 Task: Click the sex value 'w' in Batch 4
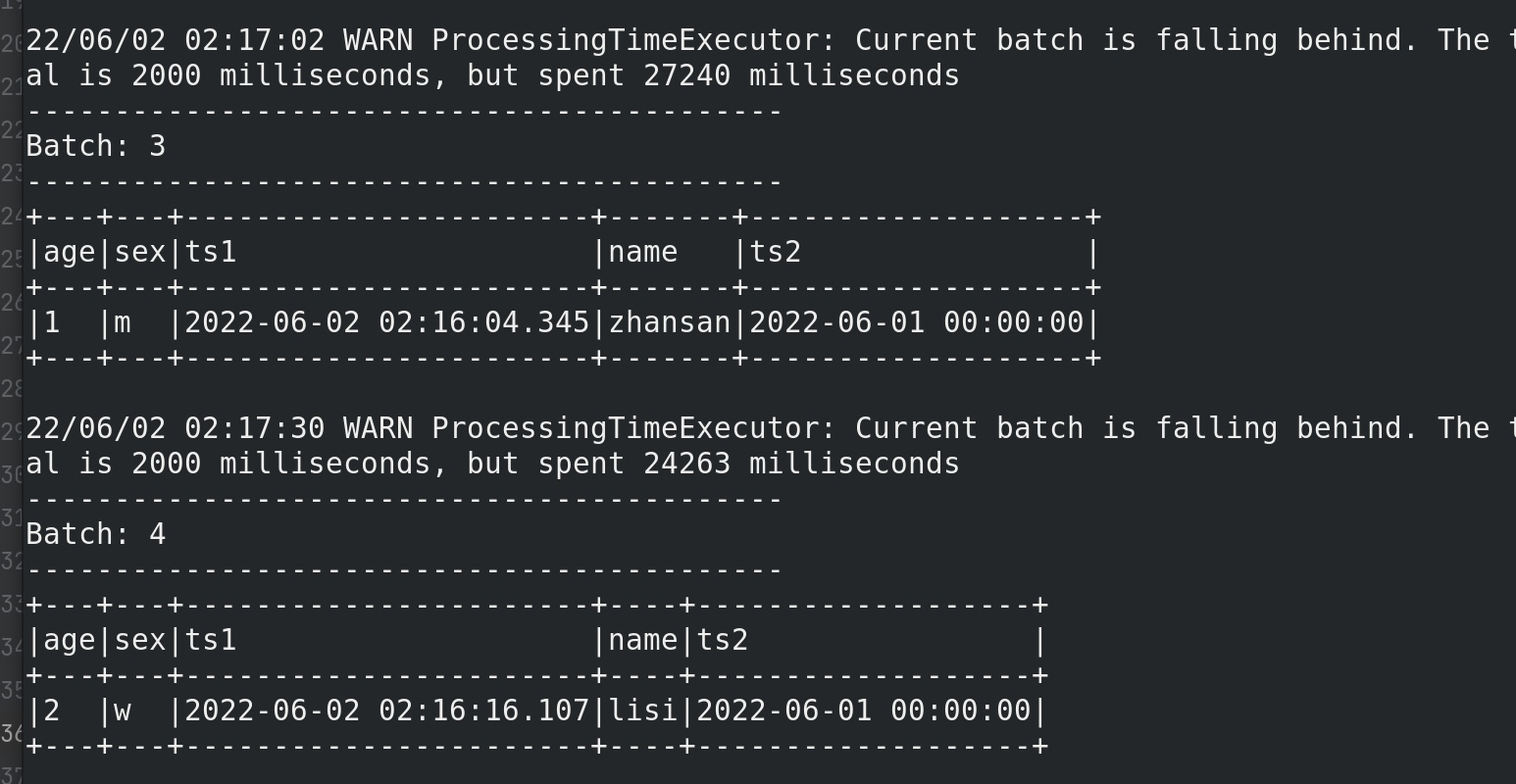tap(123, 711)
